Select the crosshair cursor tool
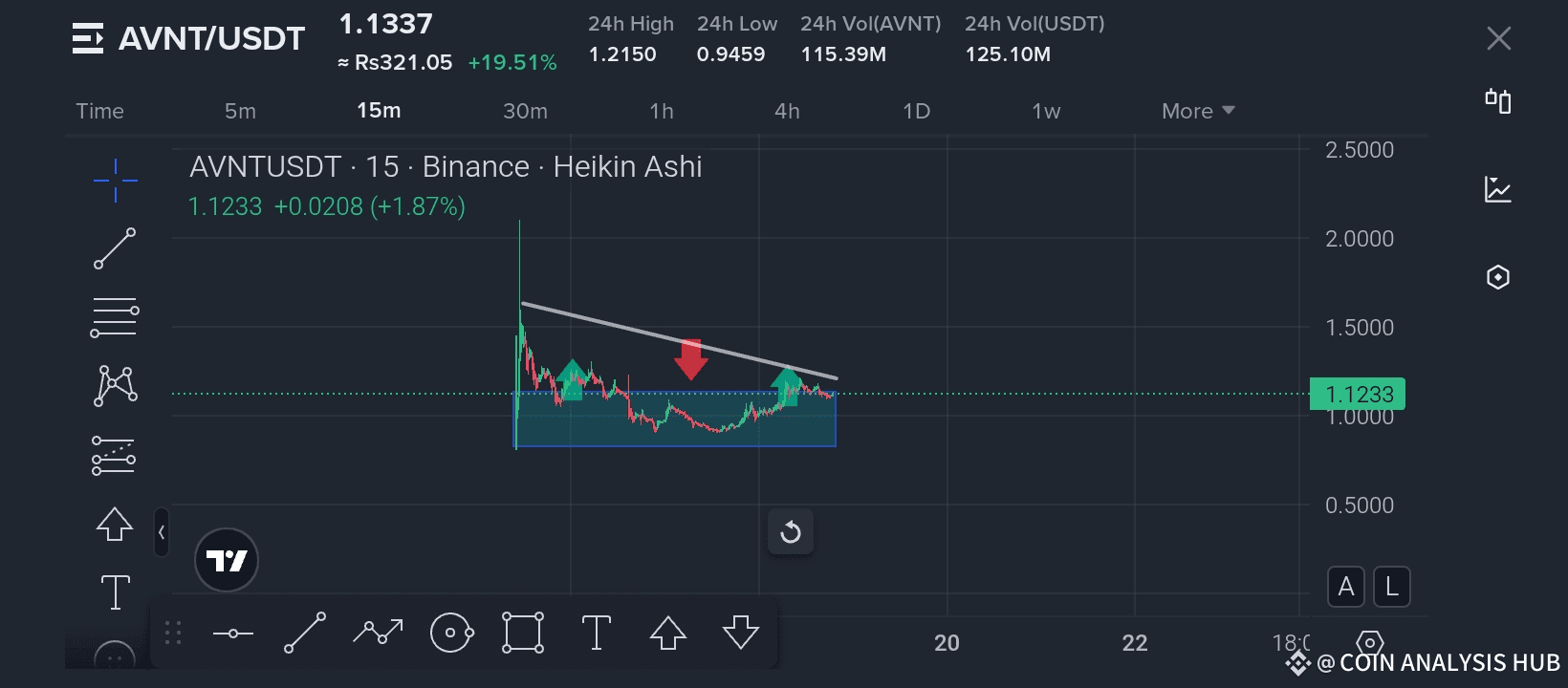The width and height of the screenshot is (1568, 688). click(x=116, y=180)
